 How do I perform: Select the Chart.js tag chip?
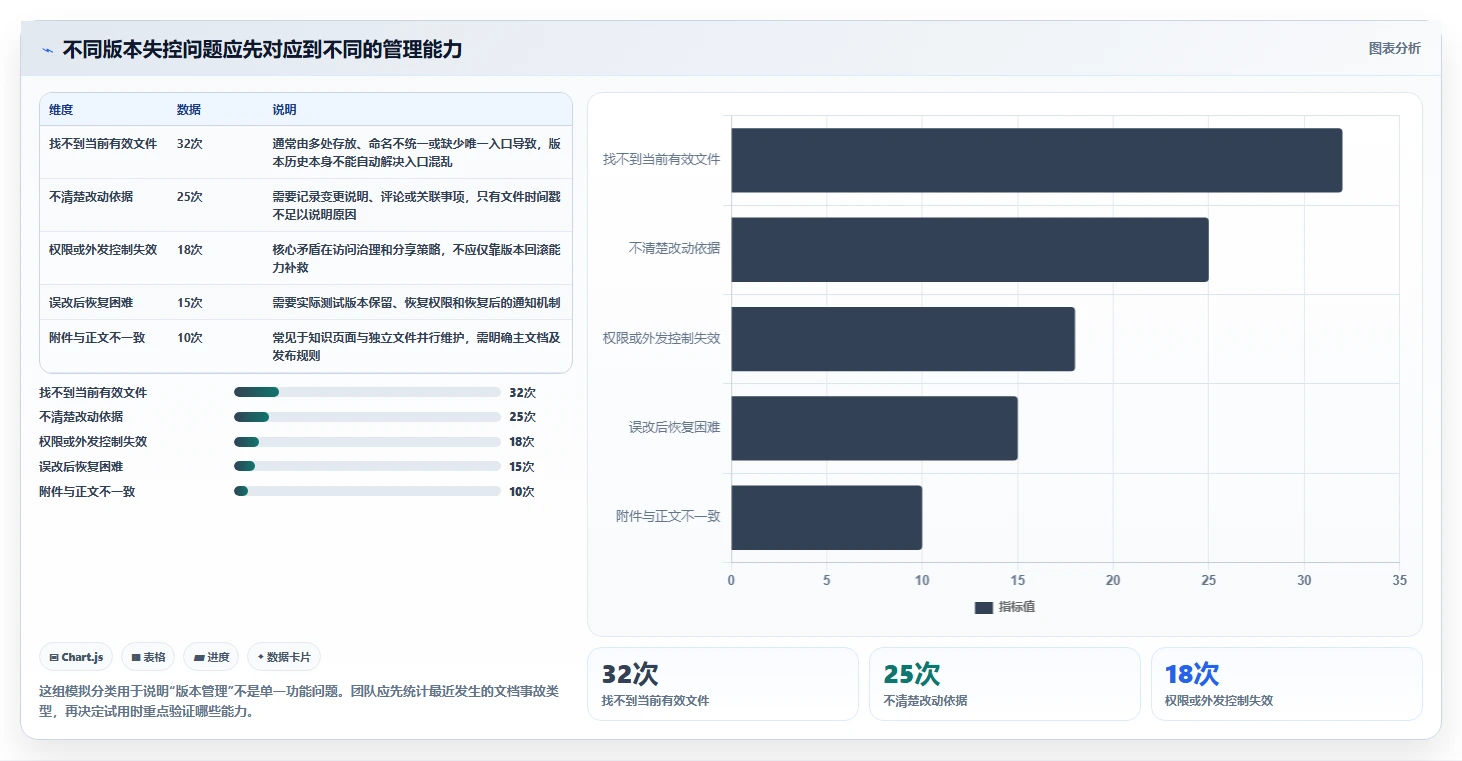point(76,657)
